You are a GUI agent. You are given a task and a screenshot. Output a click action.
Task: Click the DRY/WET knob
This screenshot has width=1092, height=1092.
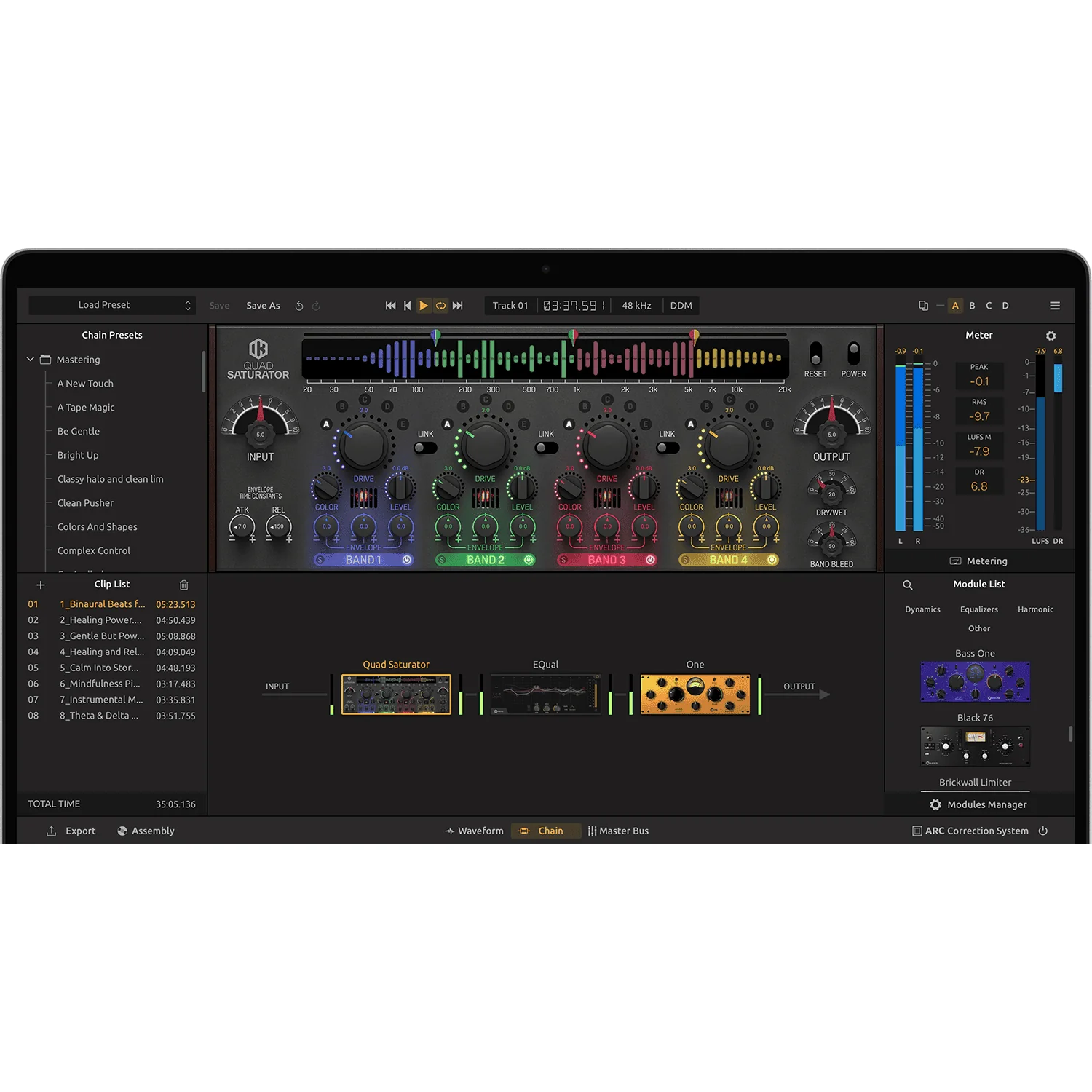coord(831,494)
